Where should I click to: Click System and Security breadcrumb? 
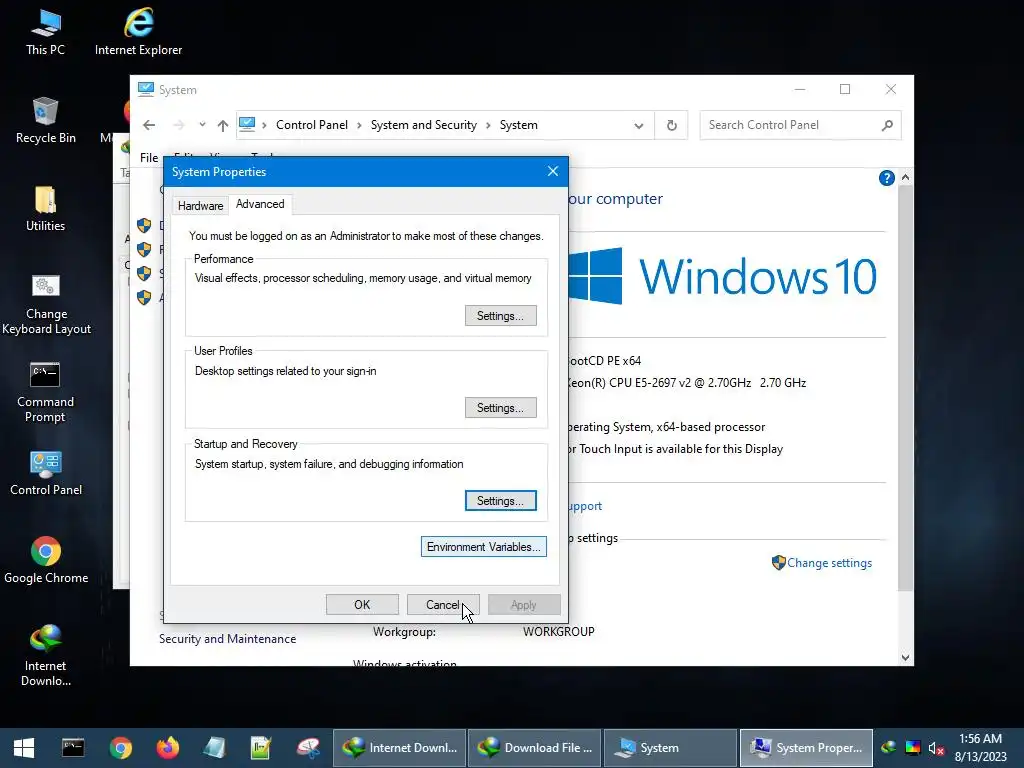point(424,125)
